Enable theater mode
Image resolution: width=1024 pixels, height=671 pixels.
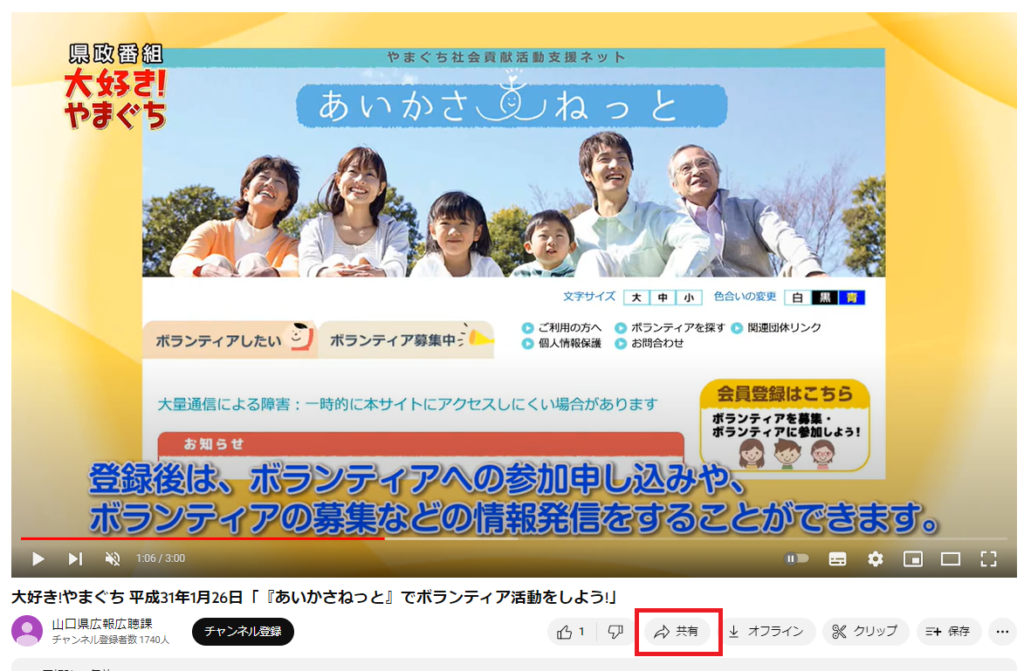(950, 559)
